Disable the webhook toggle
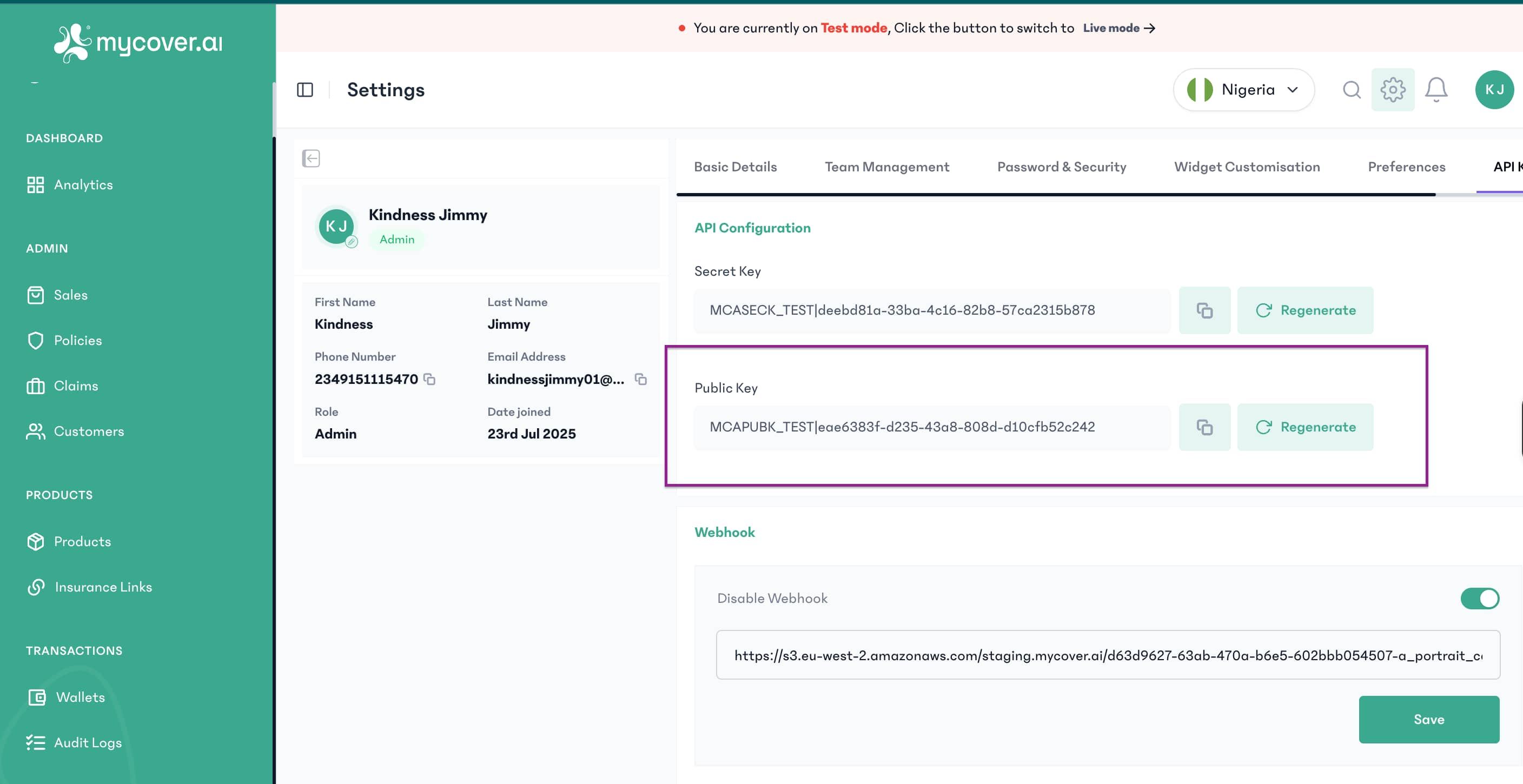The image size is (1523, 784). tap(1480, 599)
